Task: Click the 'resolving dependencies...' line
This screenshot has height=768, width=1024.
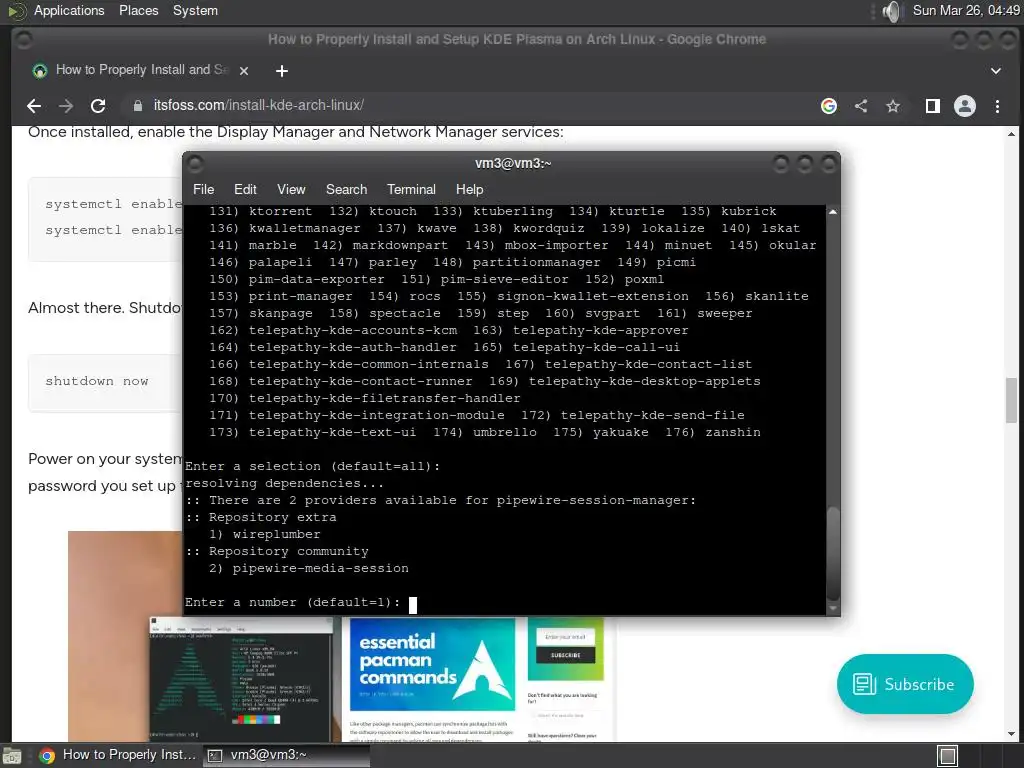Action: coord(284,483)
